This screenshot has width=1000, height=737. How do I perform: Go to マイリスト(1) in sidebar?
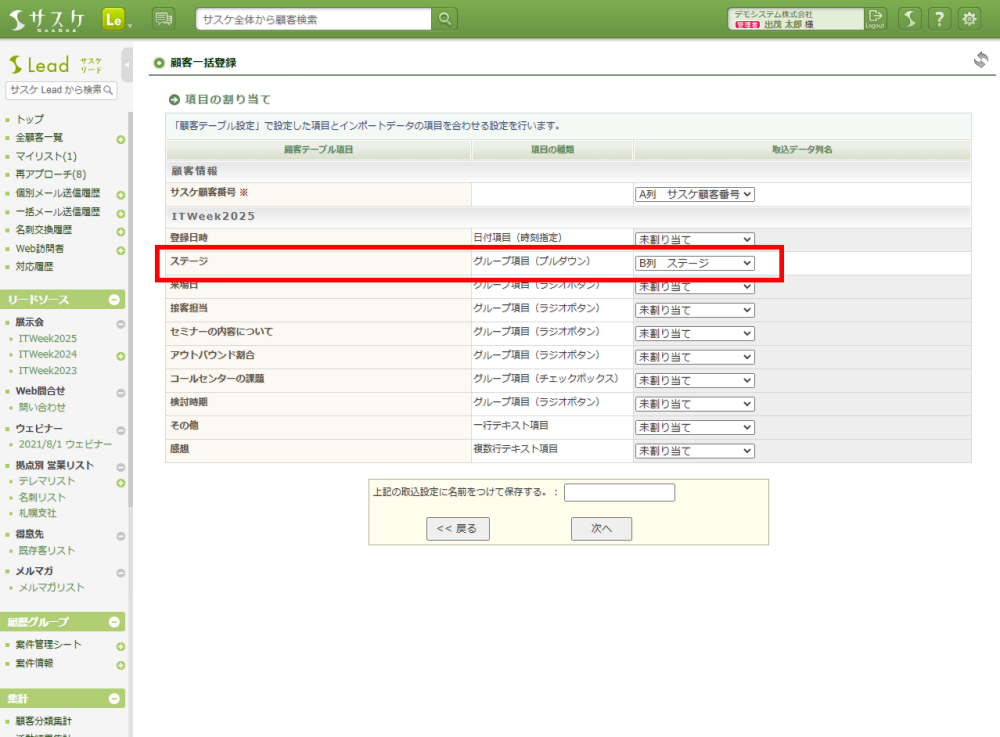click(x=46, y=156)
